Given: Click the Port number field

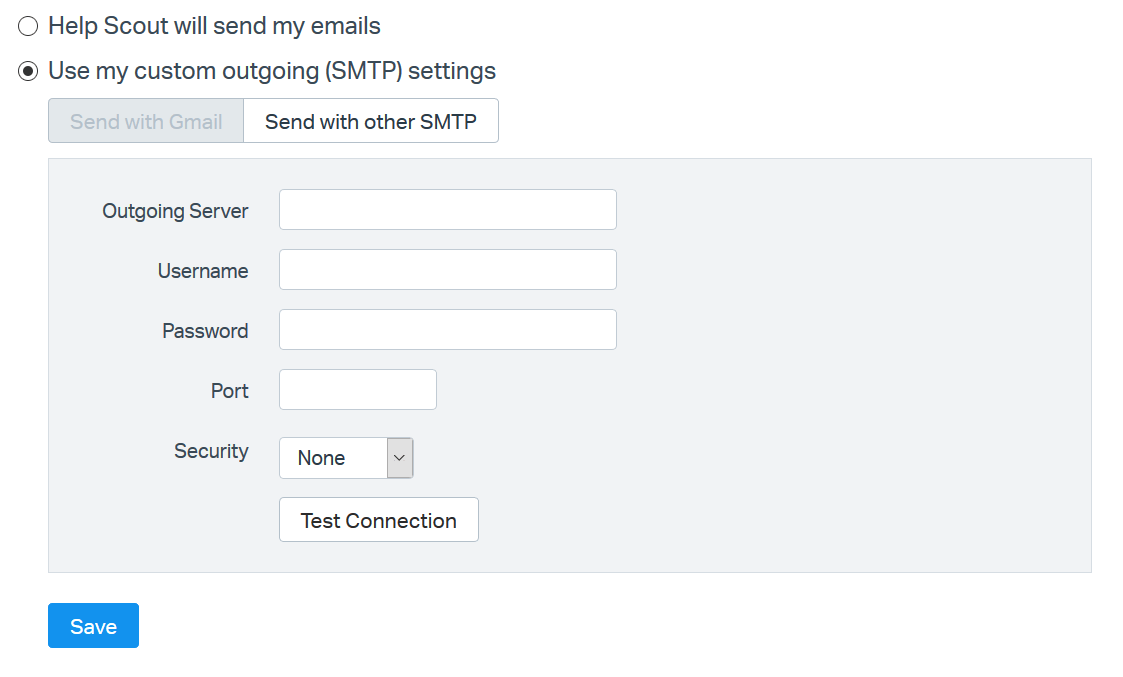Looking at the screenshot, I should point(357,390).
